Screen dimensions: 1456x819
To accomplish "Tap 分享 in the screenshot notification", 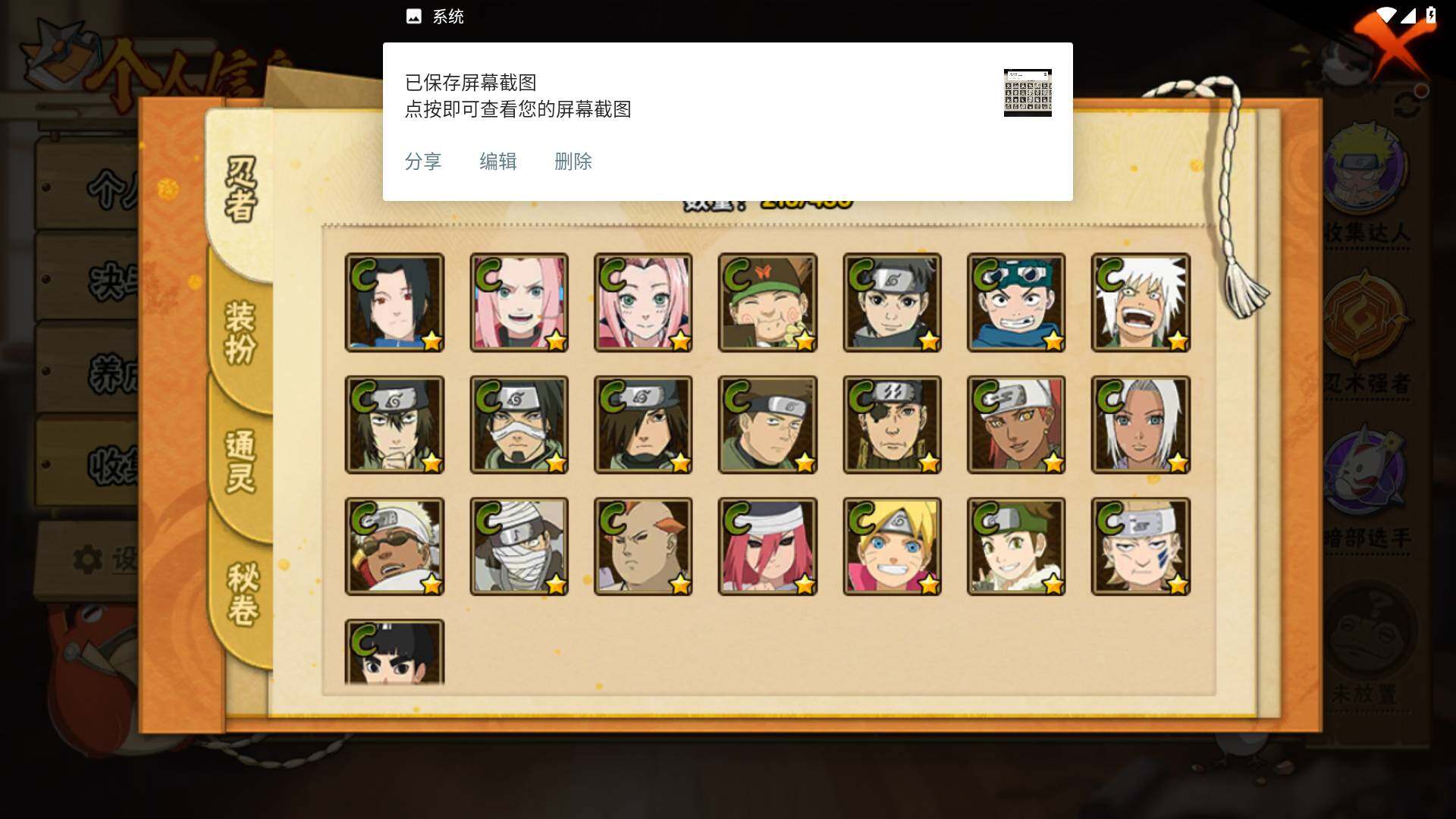I will pyautogui.click(x=423, y=162).
